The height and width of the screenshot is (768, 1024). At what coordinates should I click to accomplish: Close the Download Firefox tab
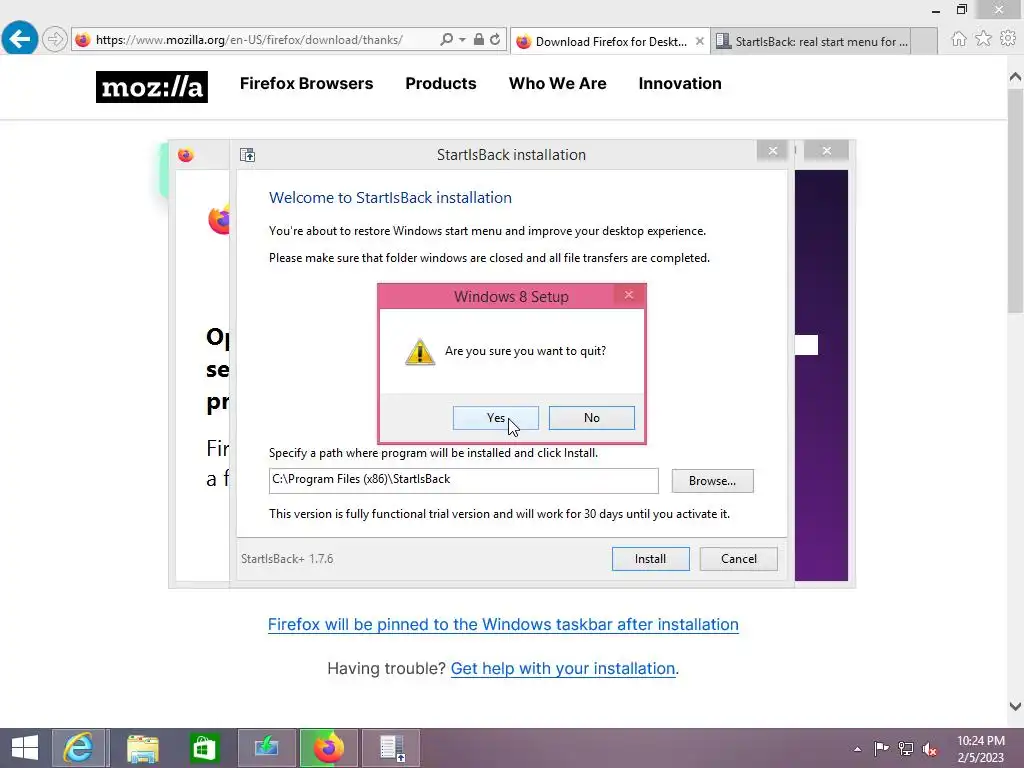click(699, 41)
